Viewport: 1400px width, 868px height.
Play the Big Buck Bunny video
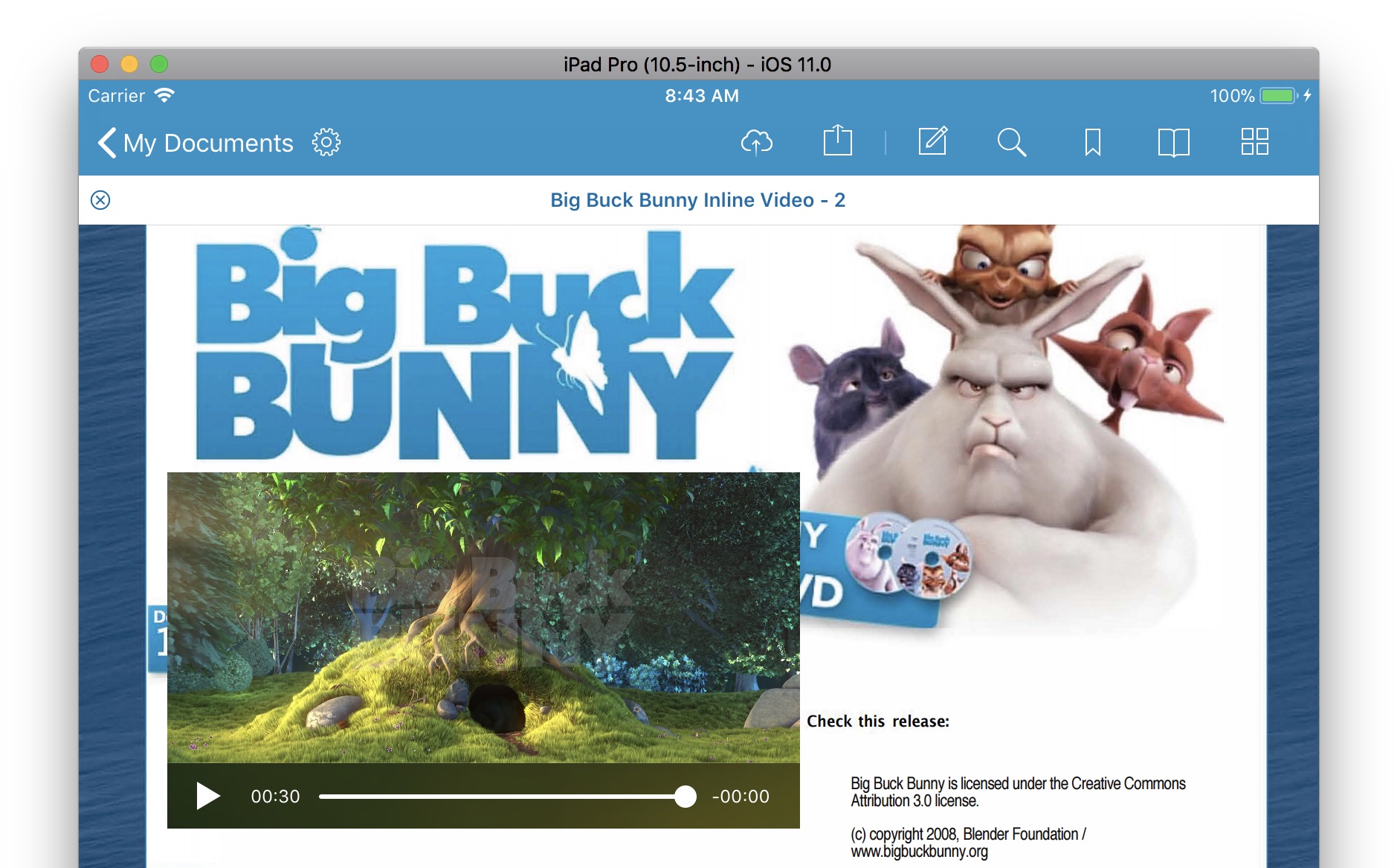pos(207,796)
